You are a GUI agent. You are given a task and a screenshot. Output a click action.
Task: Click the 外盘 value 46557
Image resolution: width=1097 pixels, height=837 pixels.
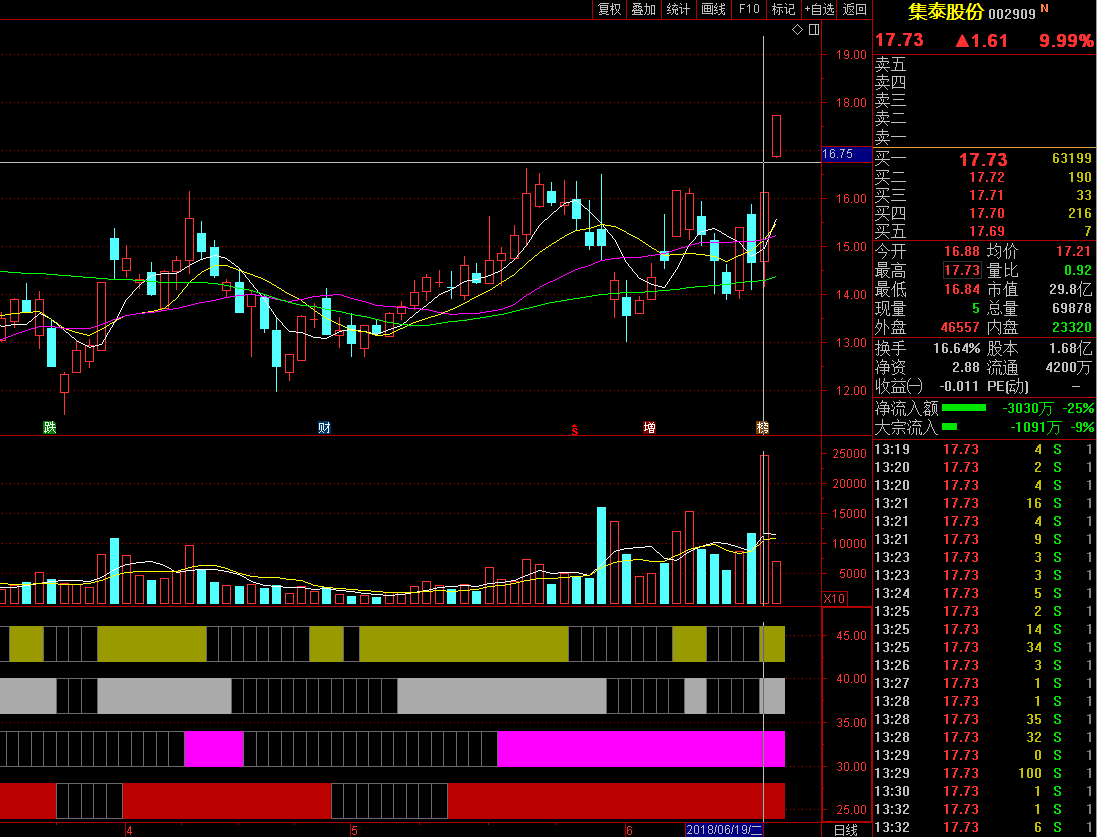(x=960, y=327)
